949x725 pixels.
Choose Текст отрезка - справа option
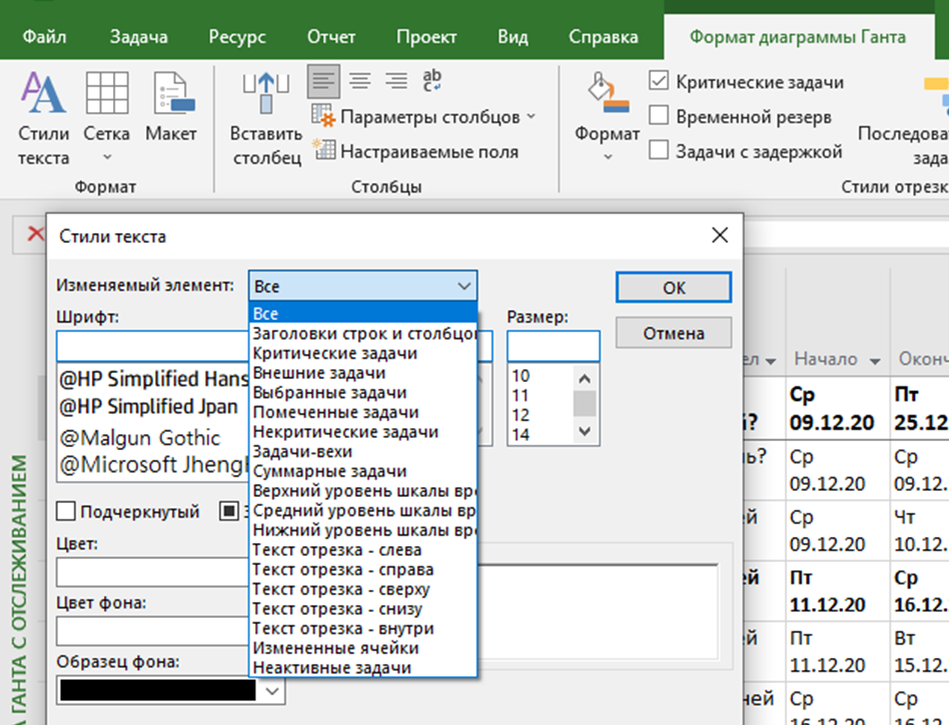(x=363, y=569)
